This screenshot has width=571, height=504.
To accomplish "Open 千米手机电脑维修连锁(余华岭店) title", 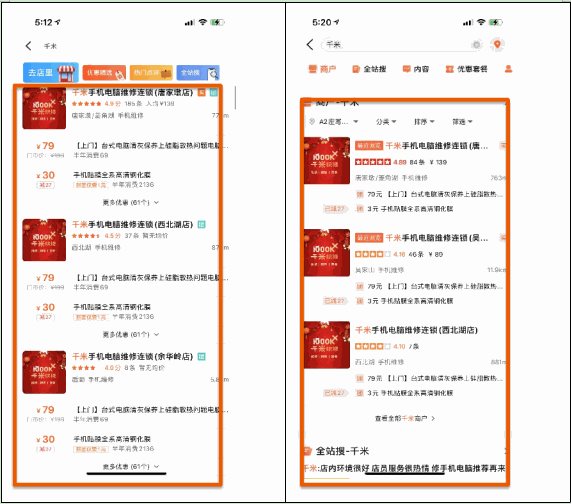I will [133, 357].
